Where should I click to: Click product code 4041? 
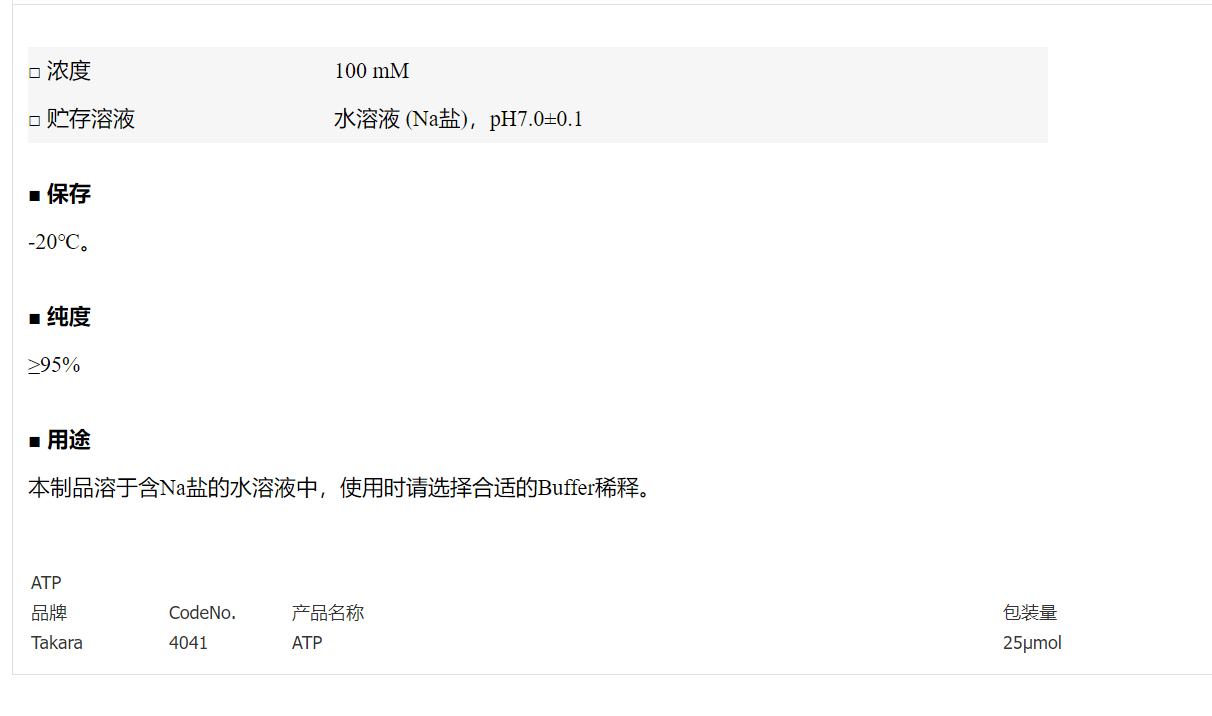point(188,643)
